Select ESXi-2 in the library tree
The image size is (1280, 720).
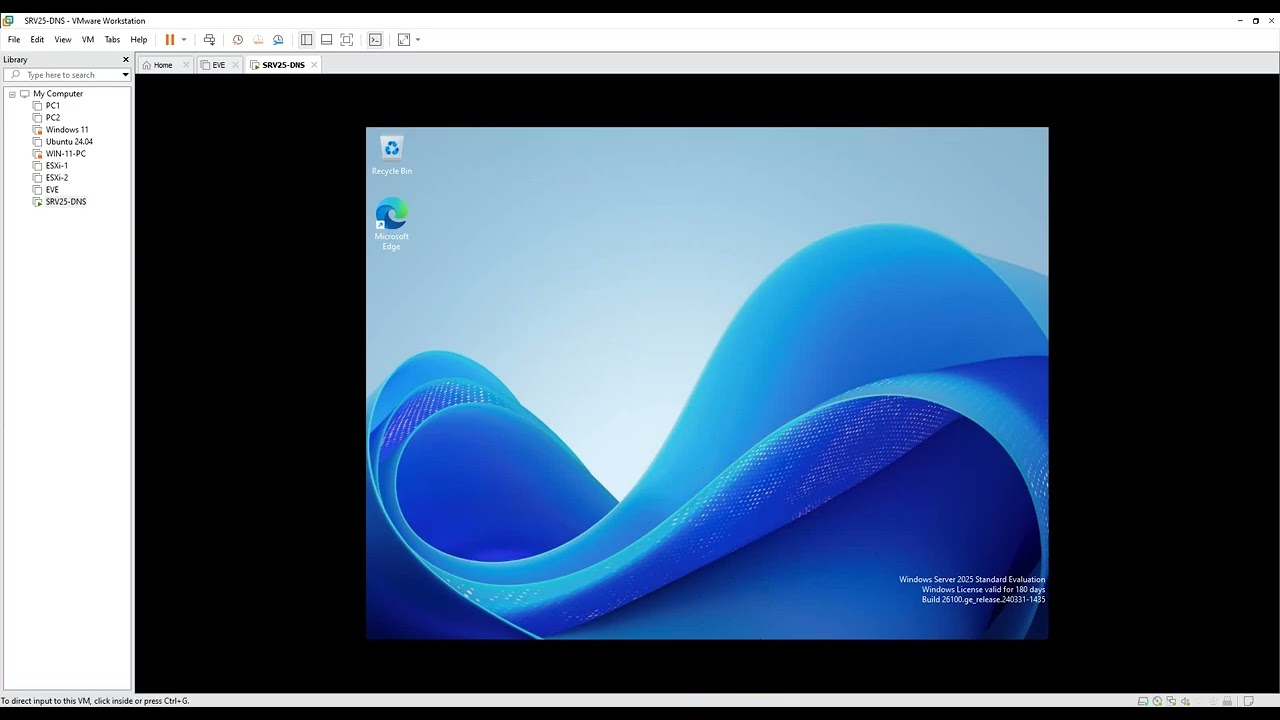point(57,178)
